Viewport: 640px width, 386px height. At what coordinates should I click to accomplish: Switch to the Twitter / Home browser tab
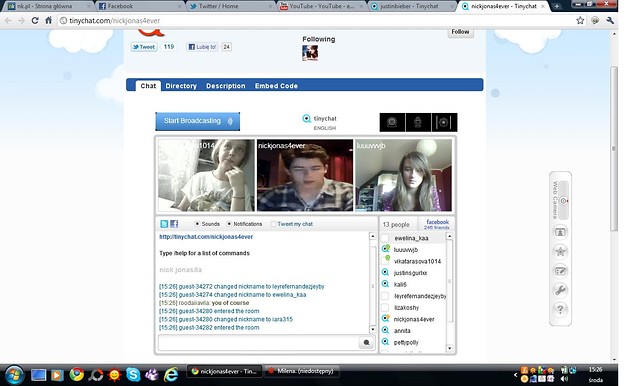tap(231, 6)
